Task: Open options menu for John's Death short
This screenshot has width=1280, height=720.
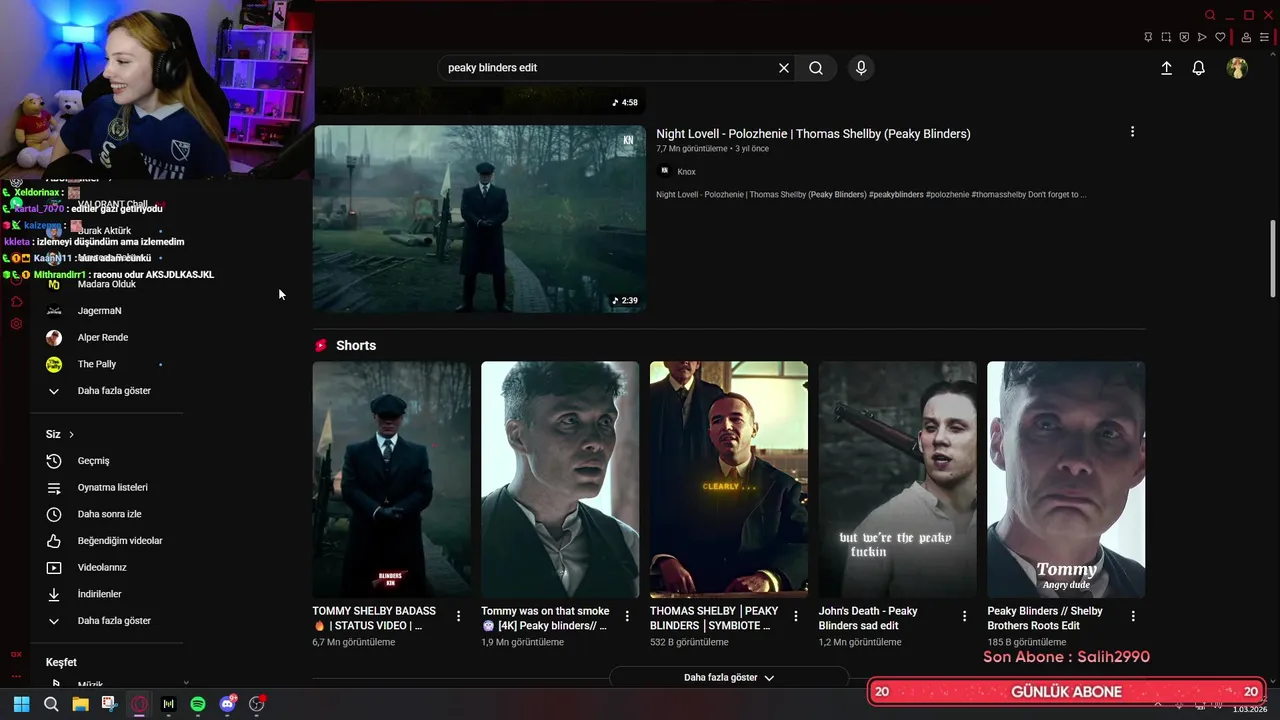Action: tap(965, 616)
